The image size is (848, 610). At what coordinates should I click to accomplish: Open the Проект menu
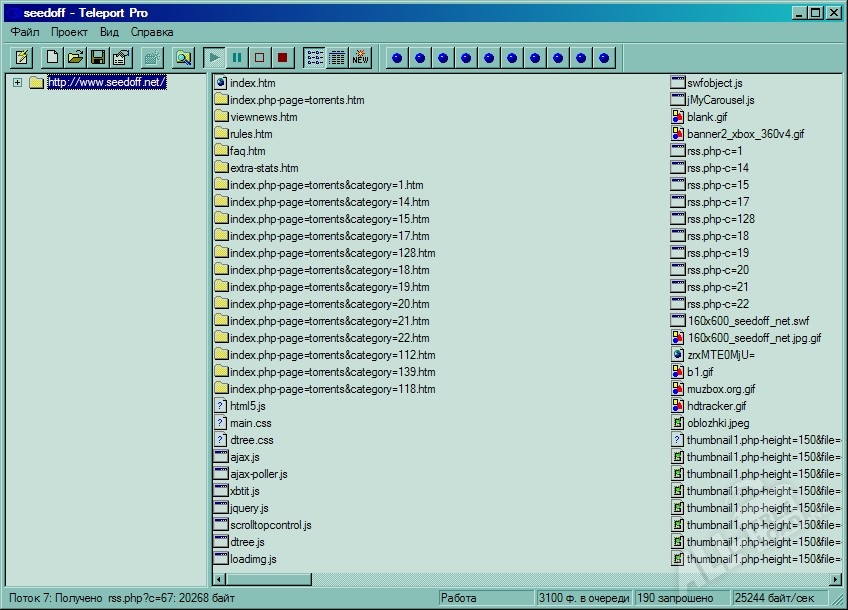tap(69, 32)
